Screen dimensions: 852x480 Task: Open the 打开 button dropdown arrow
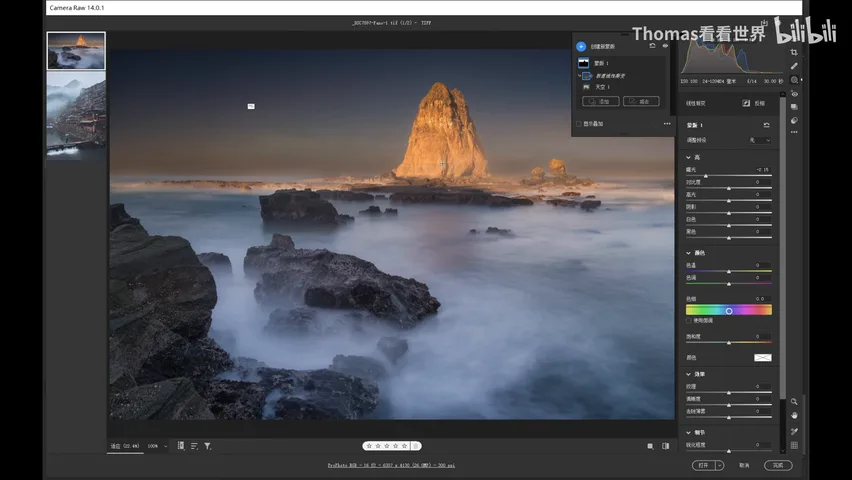coord(720,465)
